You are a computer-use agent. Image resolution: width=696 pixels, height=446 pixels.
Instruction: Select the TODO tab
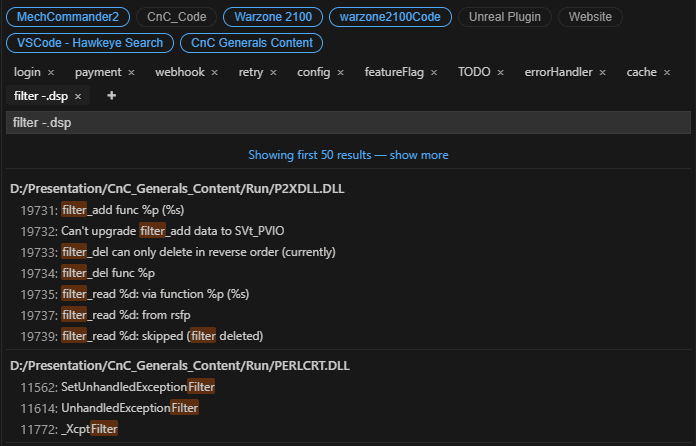474,72
